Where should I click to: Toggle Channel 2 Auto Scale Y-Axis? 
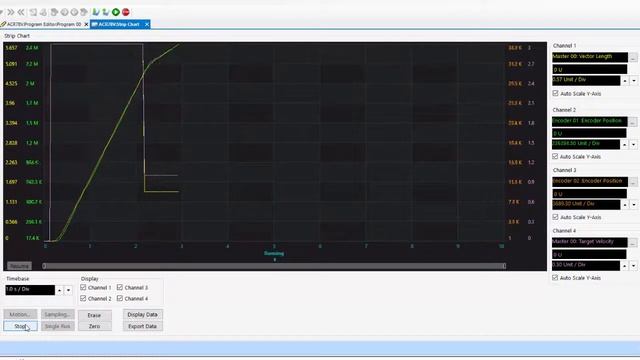555,156
